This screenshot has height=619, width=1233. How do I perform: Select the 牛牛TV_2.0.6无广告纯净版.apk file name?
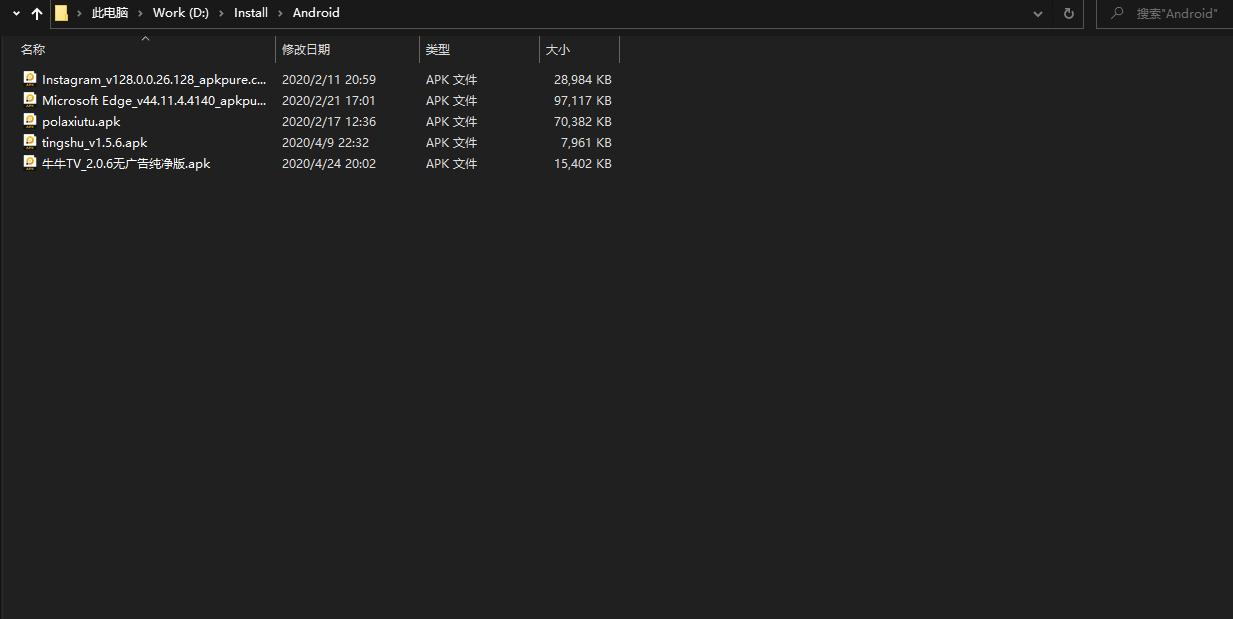pos(126,163)
